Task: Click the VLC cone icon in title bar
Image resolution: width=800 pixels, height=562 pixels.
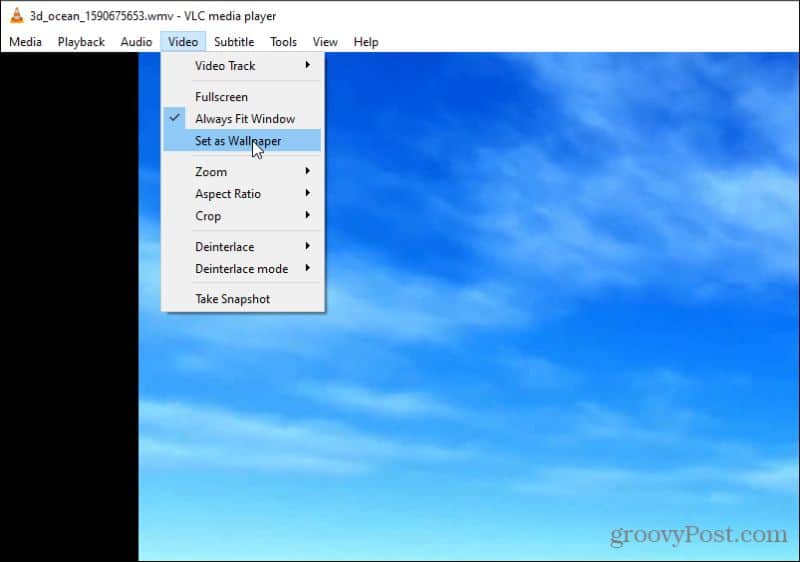Action: [17, 16]
